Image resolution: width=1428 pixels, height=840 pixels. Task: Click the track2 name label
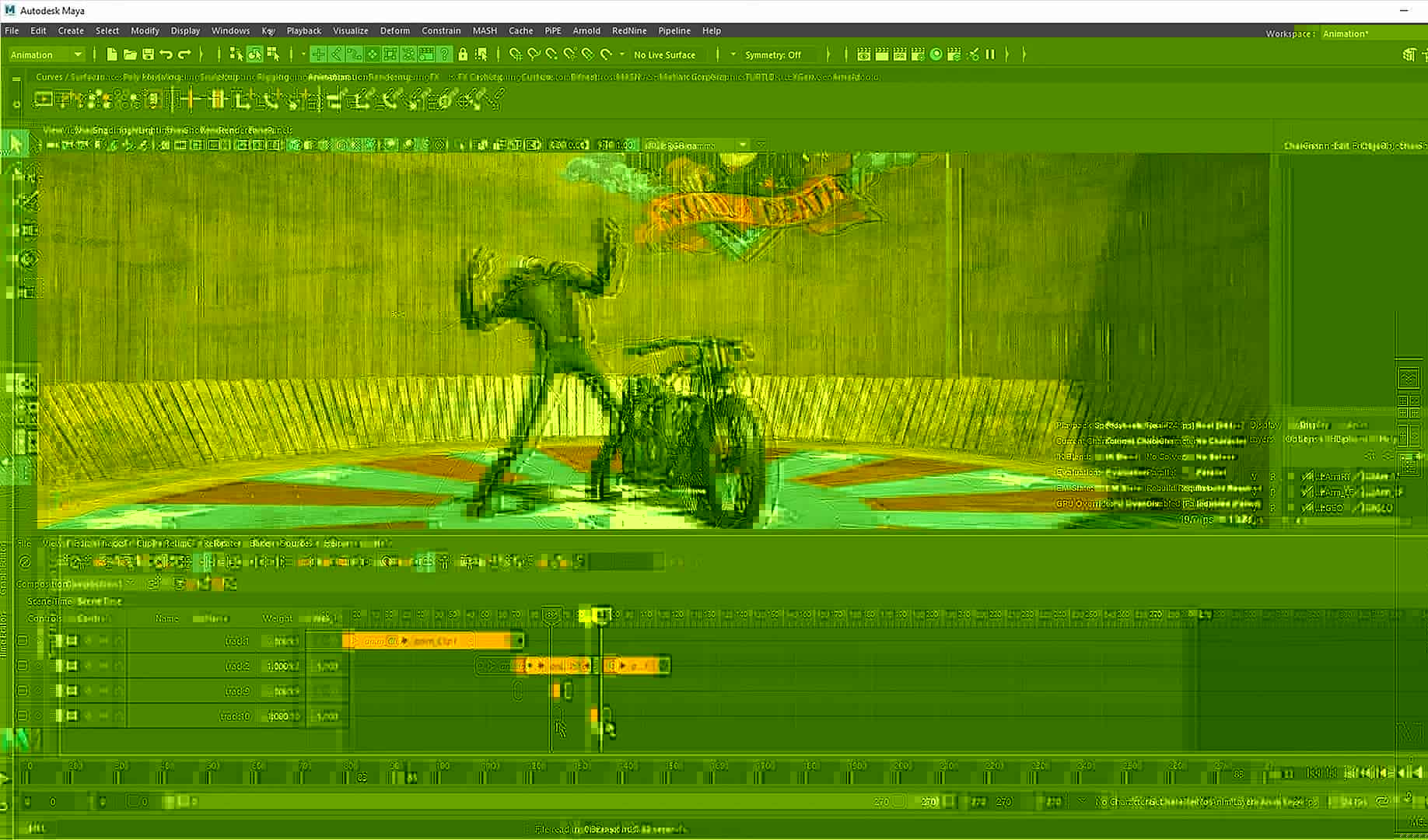[237, 666]
